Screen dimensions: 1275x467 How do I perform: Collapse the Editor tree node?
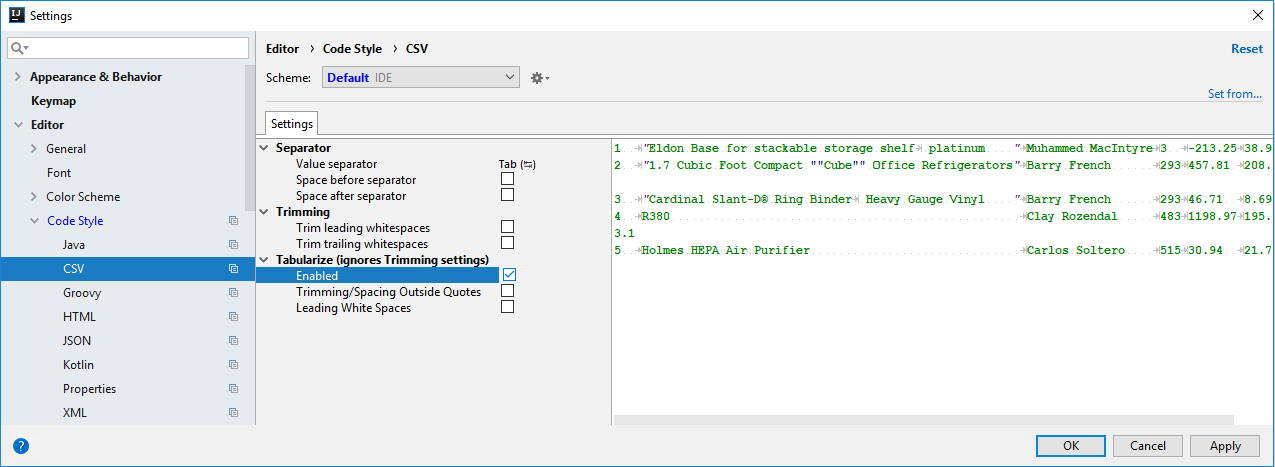click(x=18, y=125)
